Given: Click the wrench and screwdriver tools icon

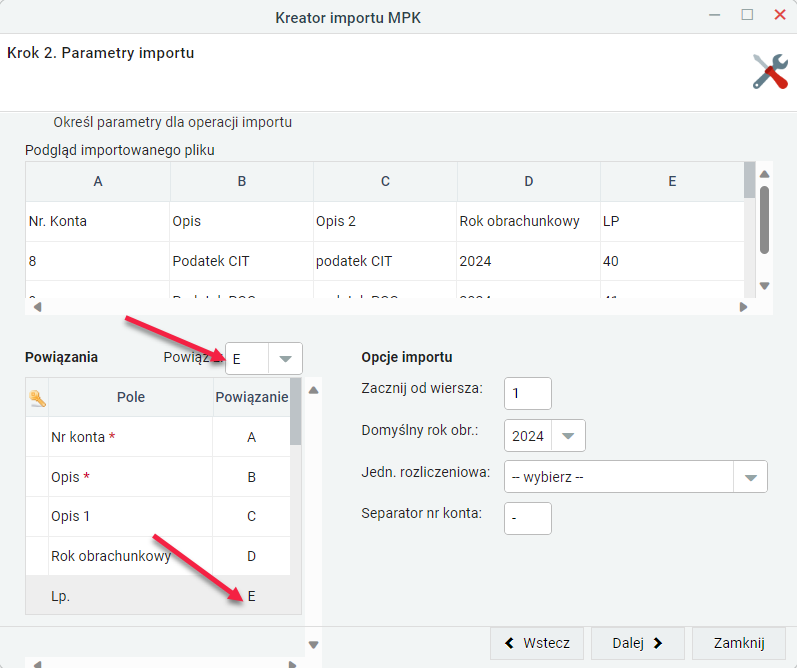Looking at the screenshot, I should tap(770, 71).
